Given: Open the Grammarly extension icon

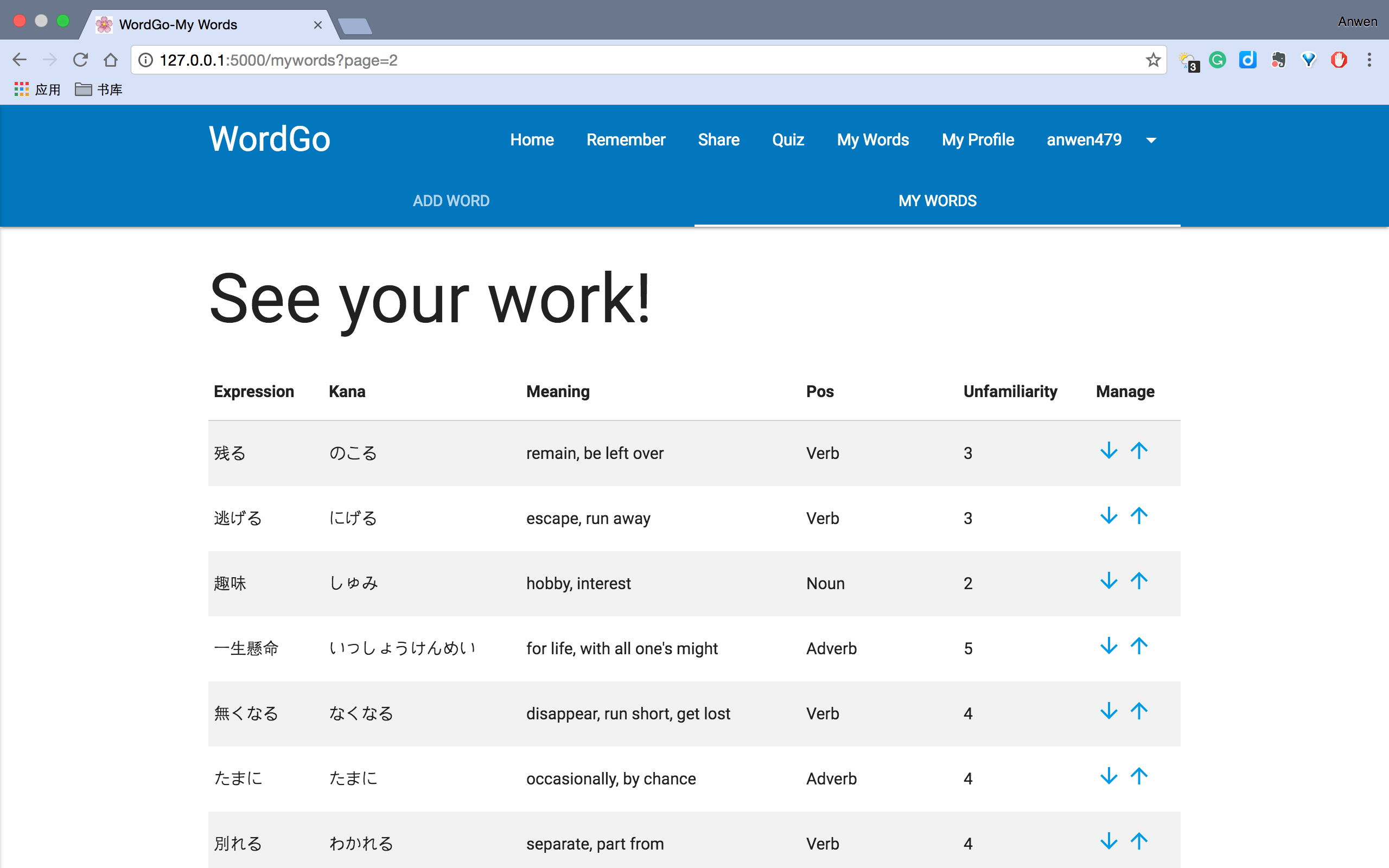Looking at the screenshot, I should (x=1217, y=60).
